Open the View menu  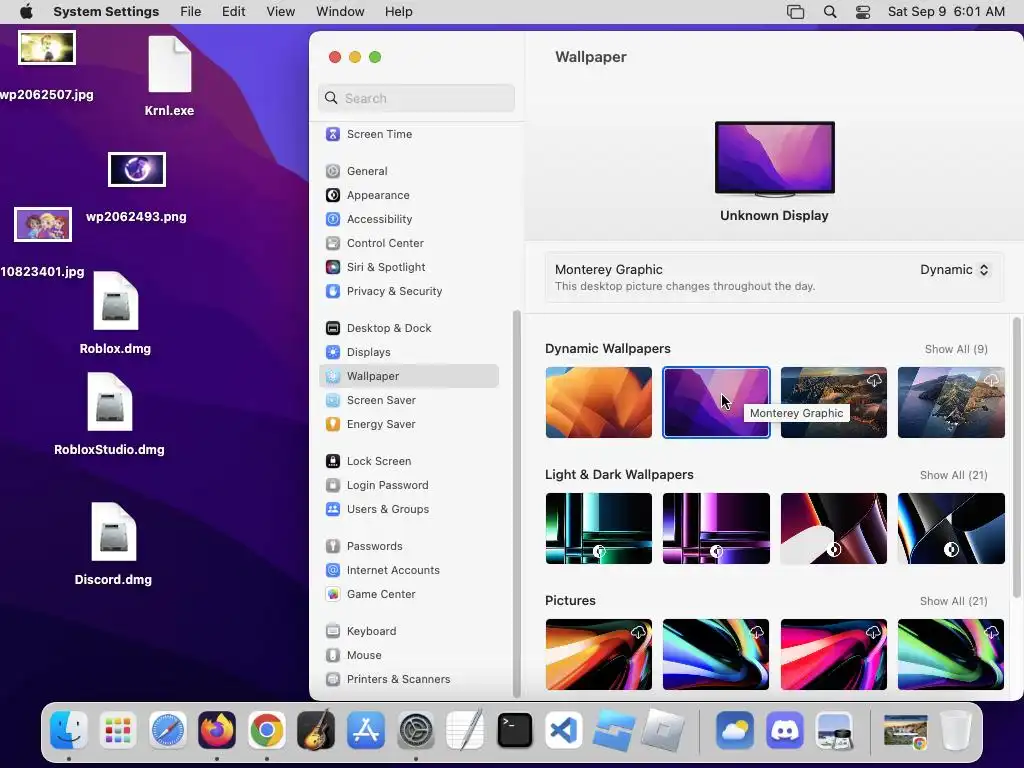(x=280, y=12)
